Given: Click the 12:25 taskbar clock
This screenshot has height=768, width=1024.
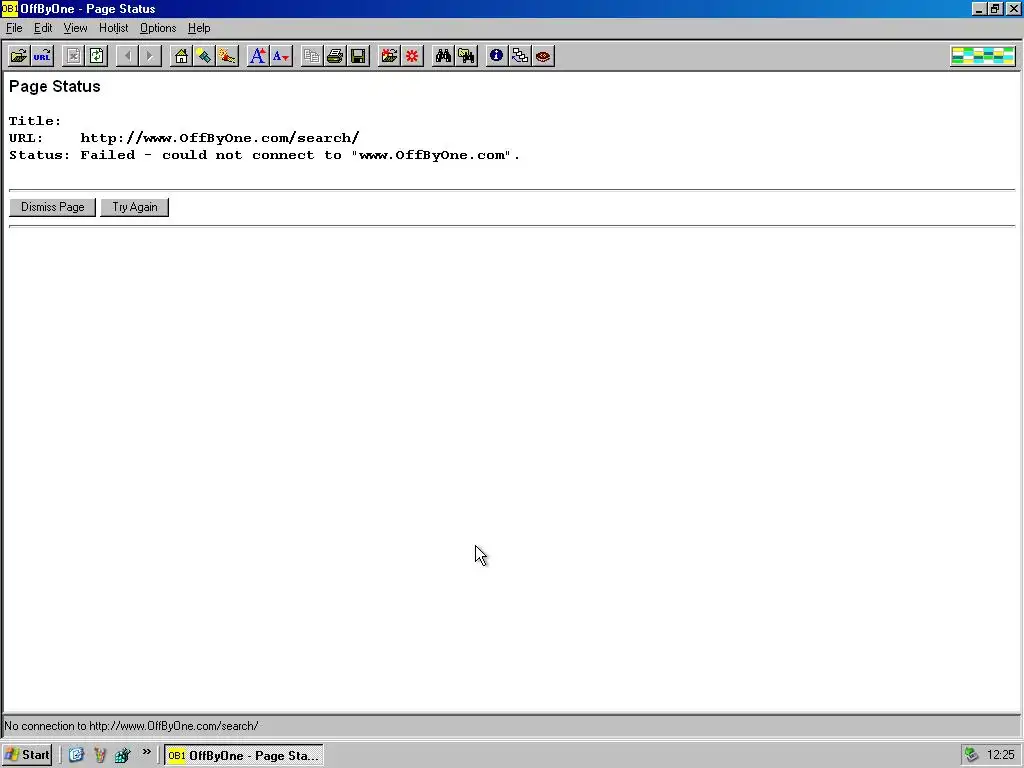Looking at the screenshot, I should coord(1000,755).
